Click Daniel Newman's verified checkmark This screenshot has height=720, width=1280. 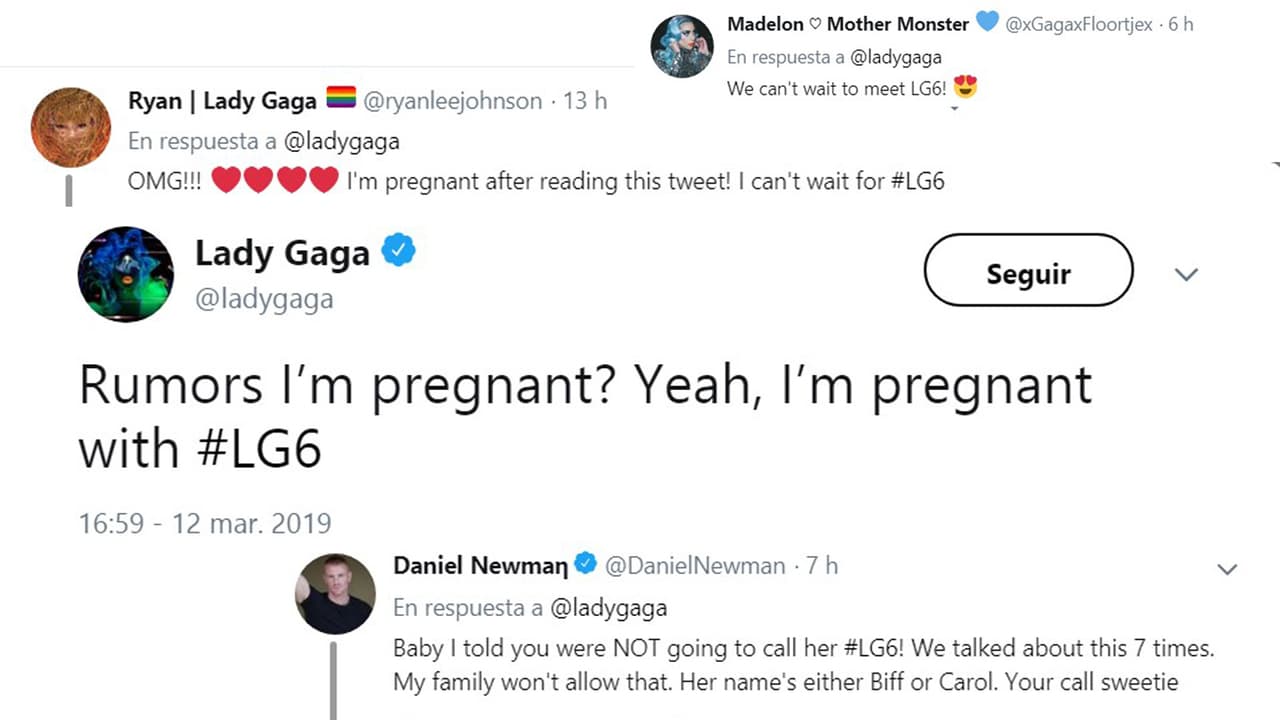585,563
